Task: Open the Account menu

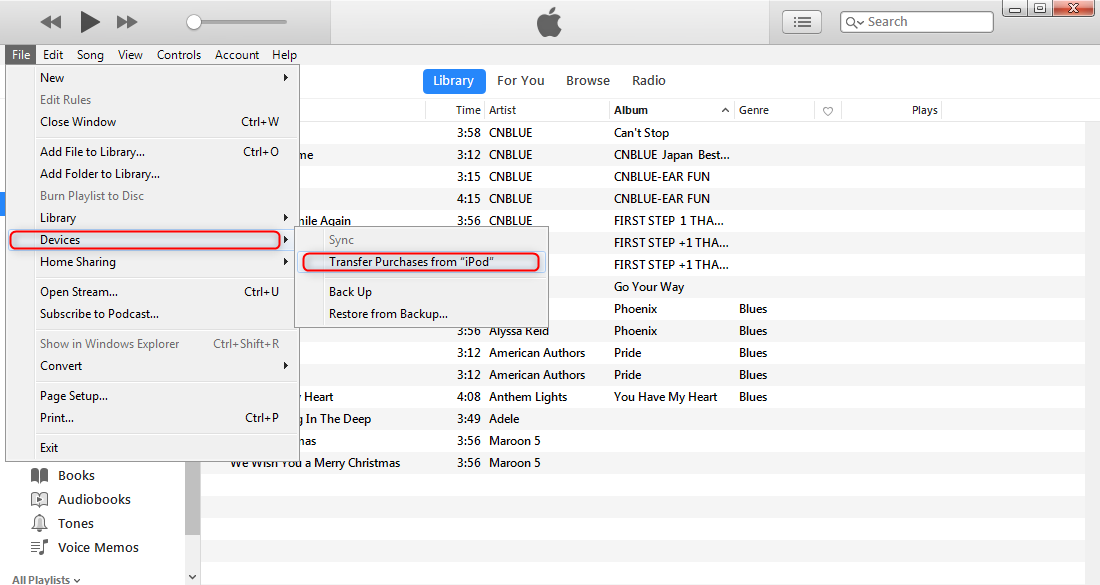Action: (237, 55)
